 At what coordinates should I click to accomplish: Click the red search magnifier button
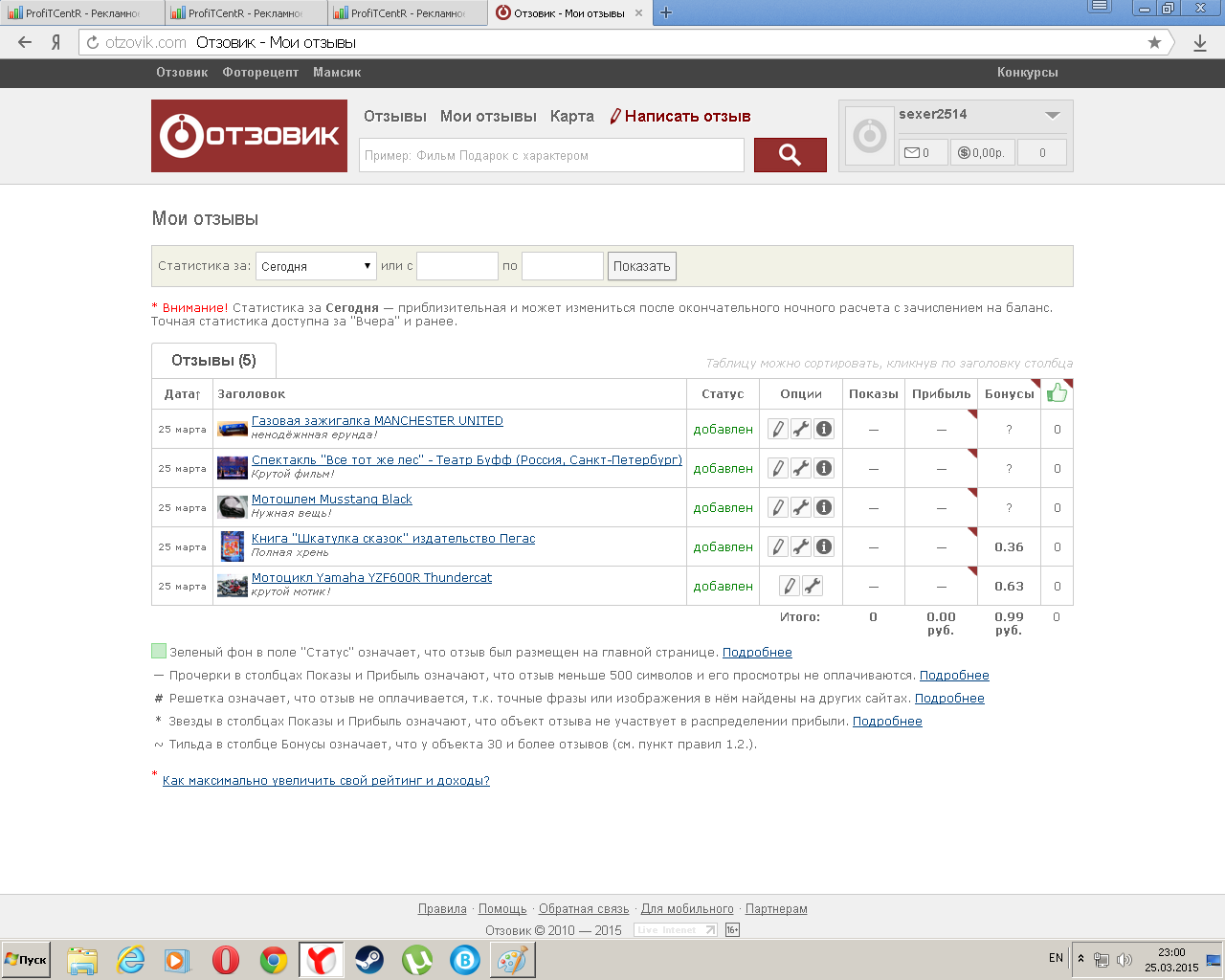[x=791, y=155]
